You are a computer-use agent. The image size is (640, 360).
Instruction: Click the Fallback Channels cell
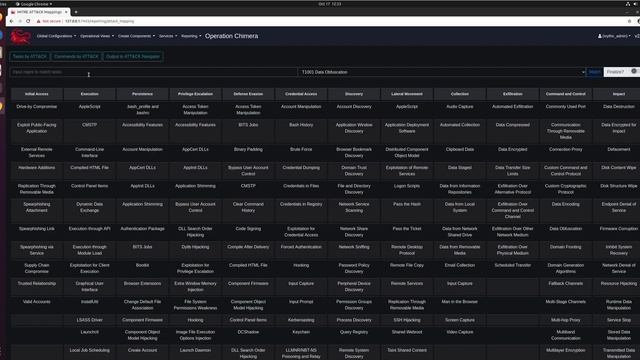coord(566,286)
